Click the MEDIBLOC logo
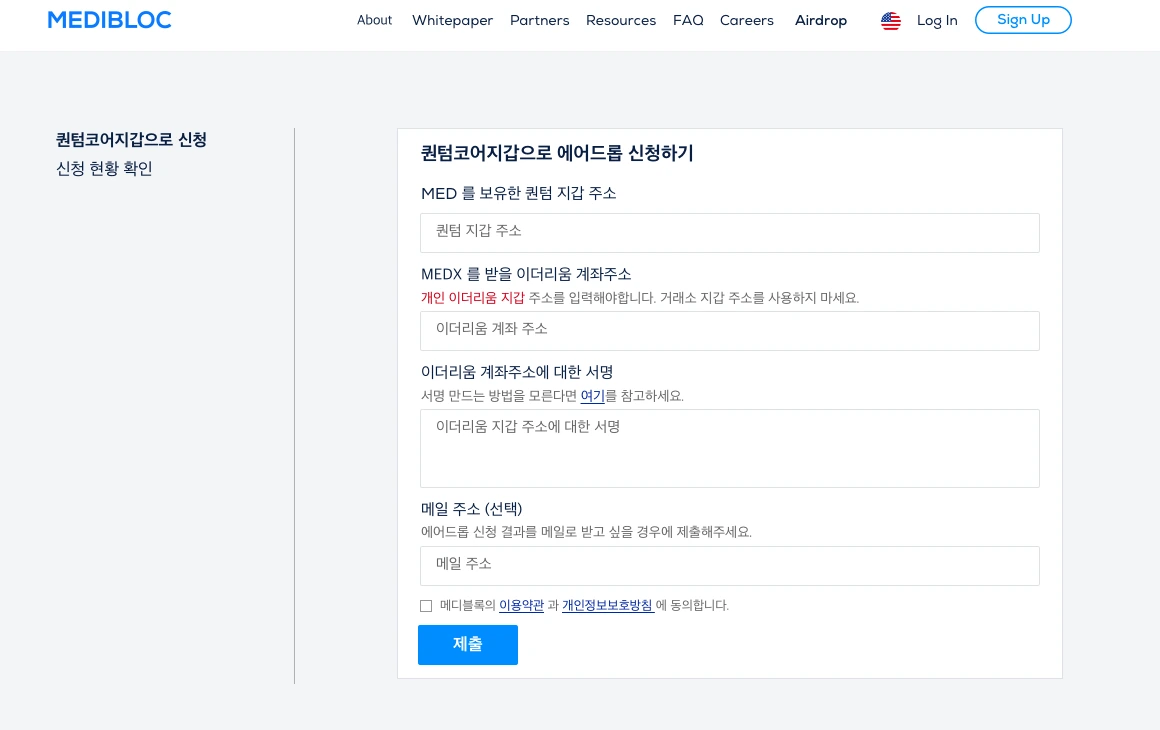The width and height of the screenshot is (1160, 730). click(109, 20)
